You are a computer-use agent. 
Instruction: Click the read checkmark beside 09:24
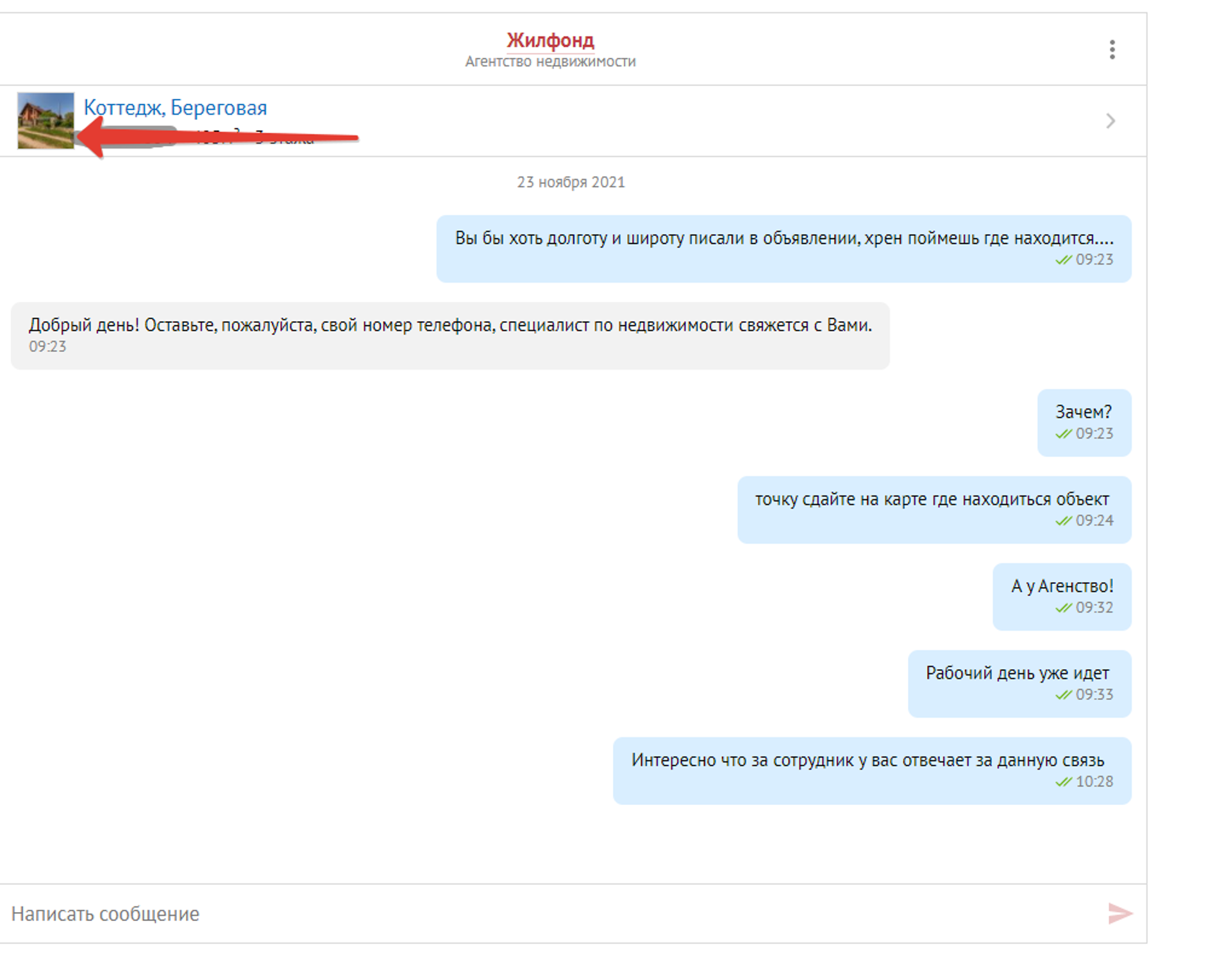(1063, 520)
